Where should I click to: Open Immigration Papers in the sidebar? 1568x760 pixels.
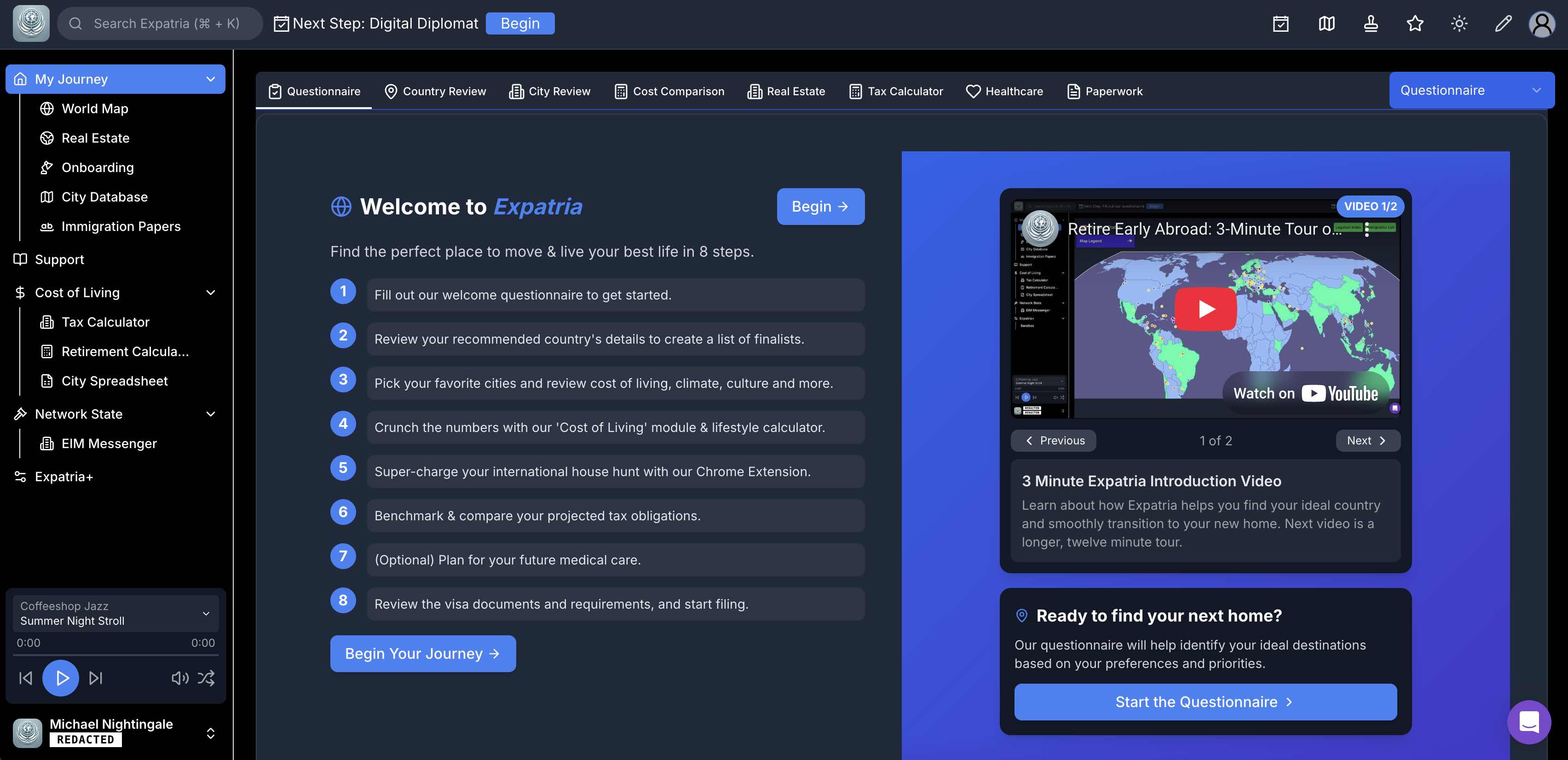pyautogui.click(x=121, y=226)
